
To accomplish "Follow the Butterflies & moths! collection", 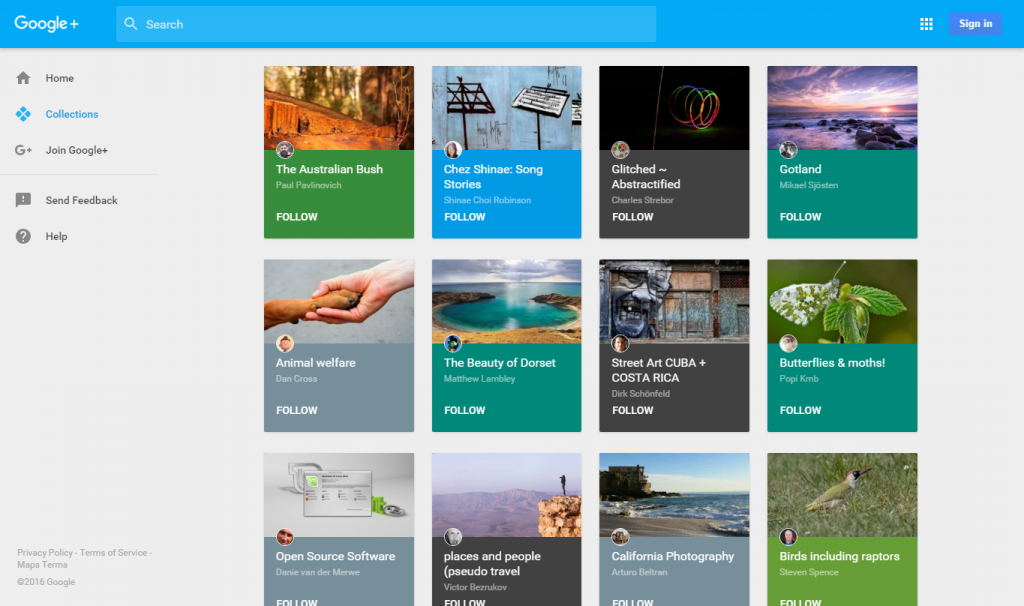I will (800, 410).
